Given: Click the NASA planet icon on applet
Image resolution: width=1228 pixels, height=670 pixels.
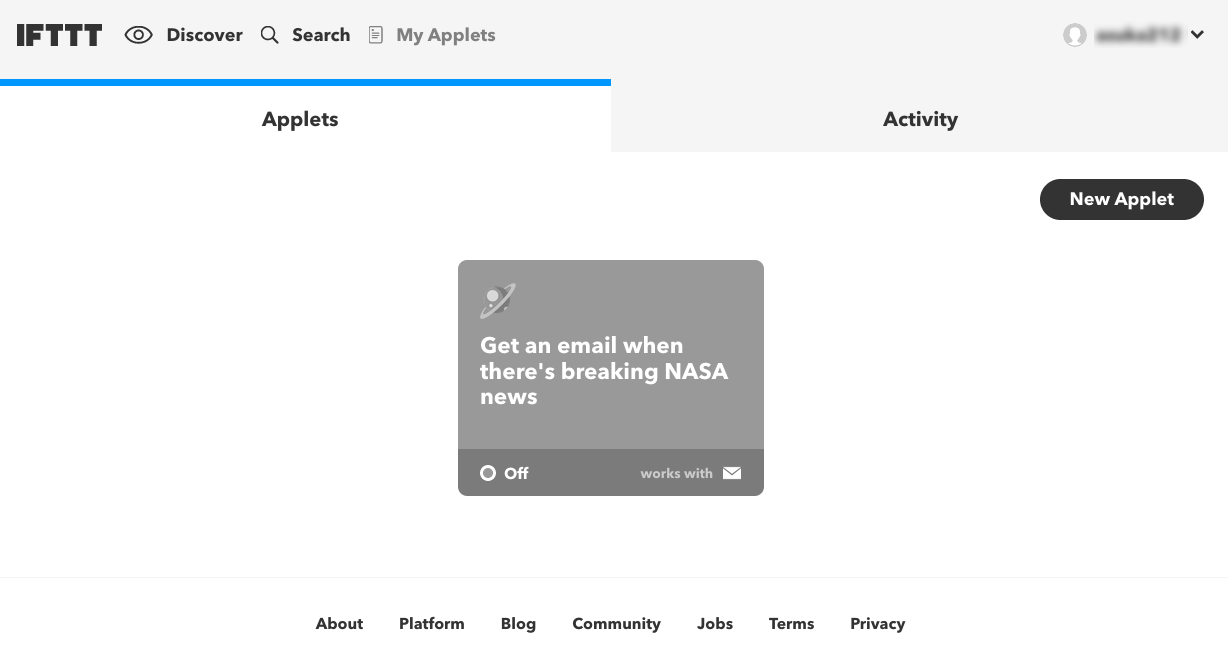Looking at the screenshot, I should pos(497,300).
